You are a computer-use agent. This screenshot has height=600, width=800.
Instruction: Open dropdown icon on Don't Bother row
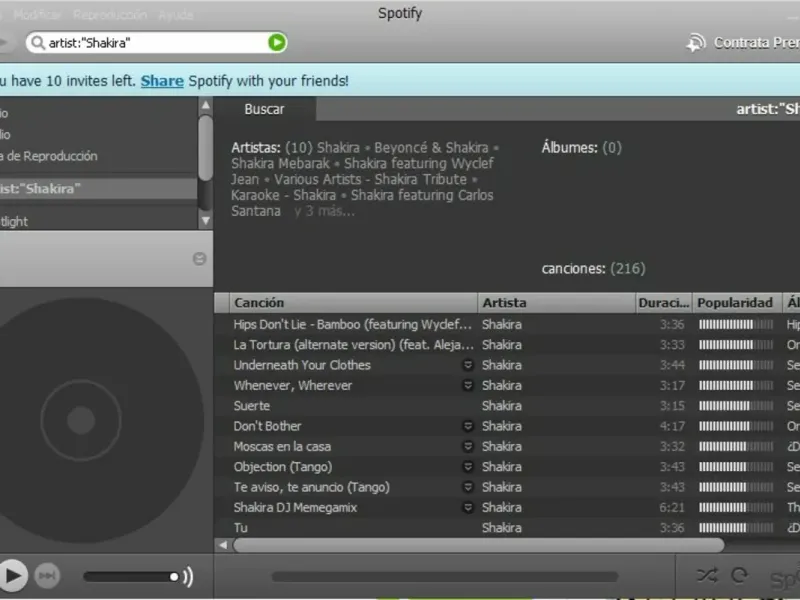(x=467, y=426)
